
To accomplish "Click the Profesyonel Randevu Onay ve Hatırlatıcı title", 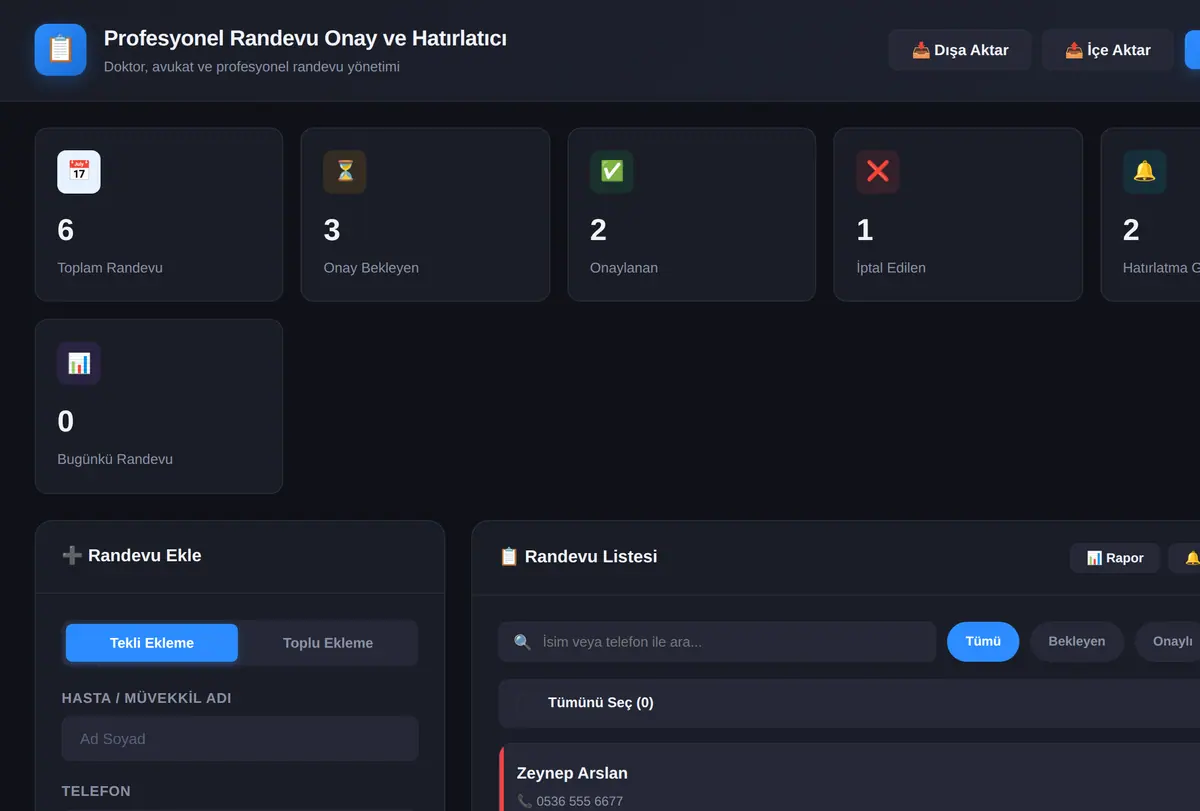I will click(x=305, y=38).
